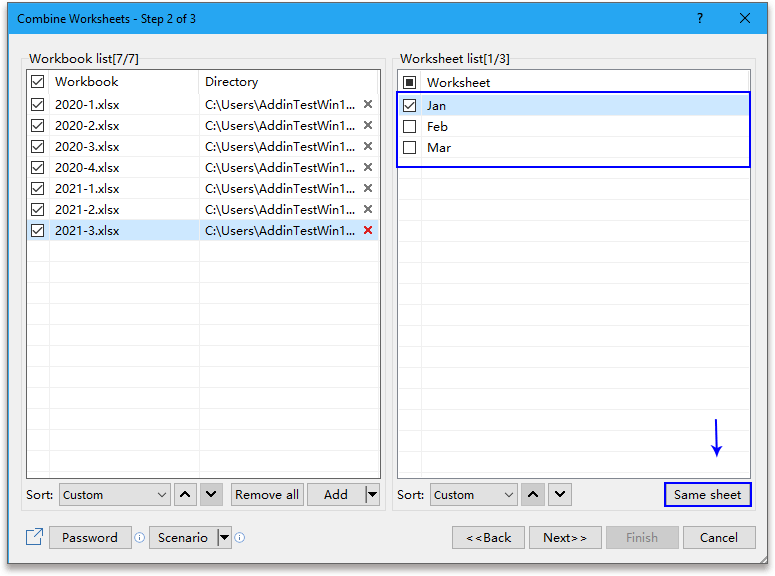Uncheck the Jan worksheet
This screenshot has width=775, height=576.
pos(410,105)
